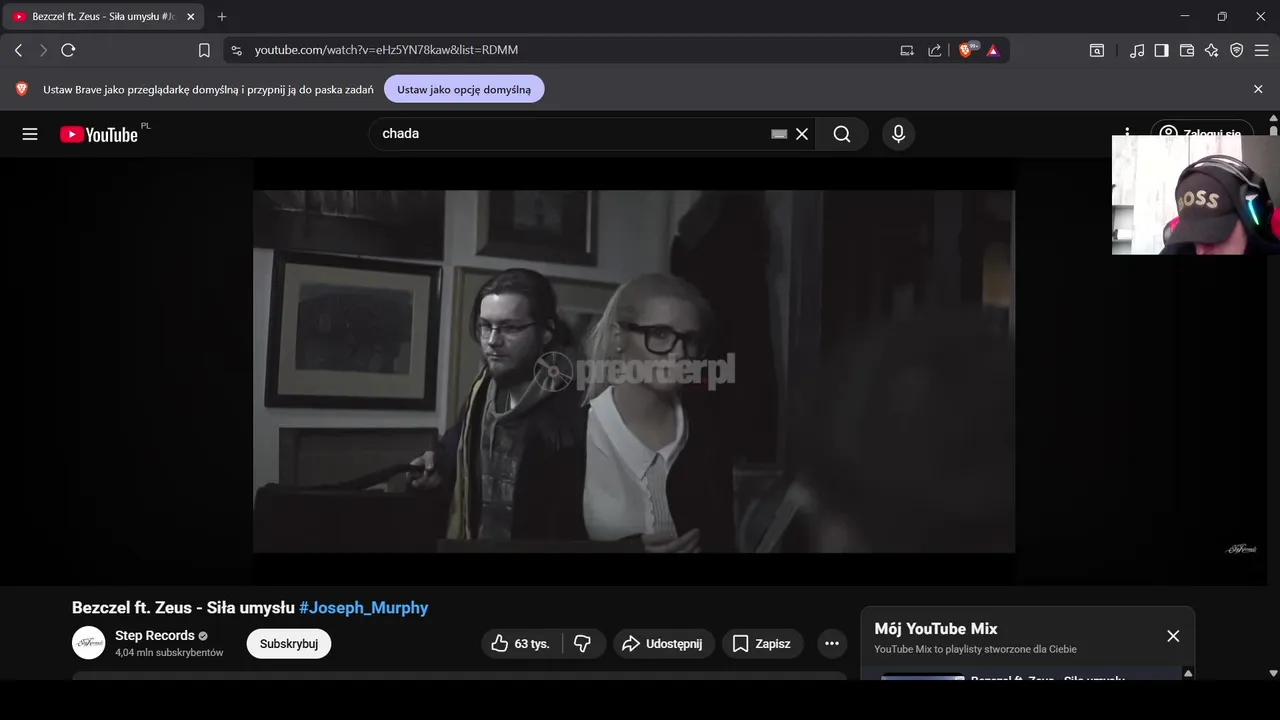Click the video title Bezczel ft. Zeus - Siła umysłu
Screen dimensions: 1280x720
click(183, 608)
